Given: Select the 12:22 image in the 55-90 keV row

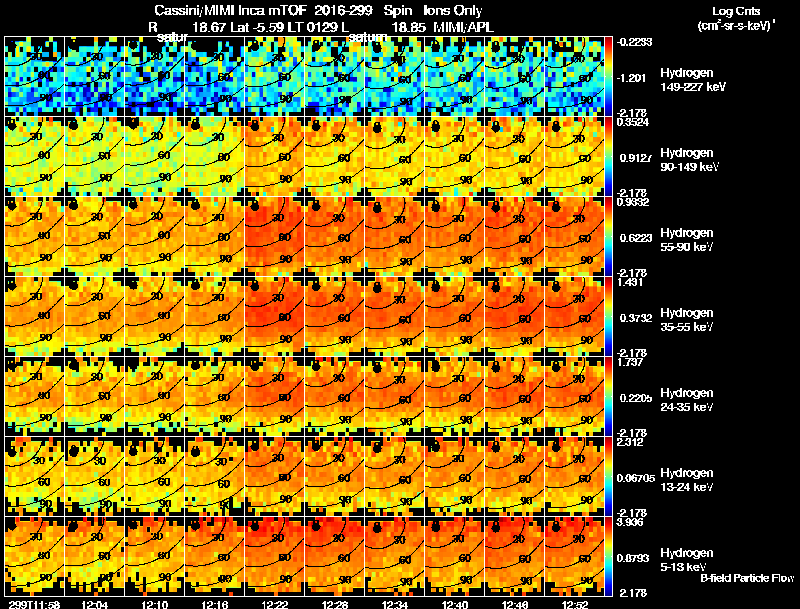Looking at the screenshot, I should pos(275,237).
